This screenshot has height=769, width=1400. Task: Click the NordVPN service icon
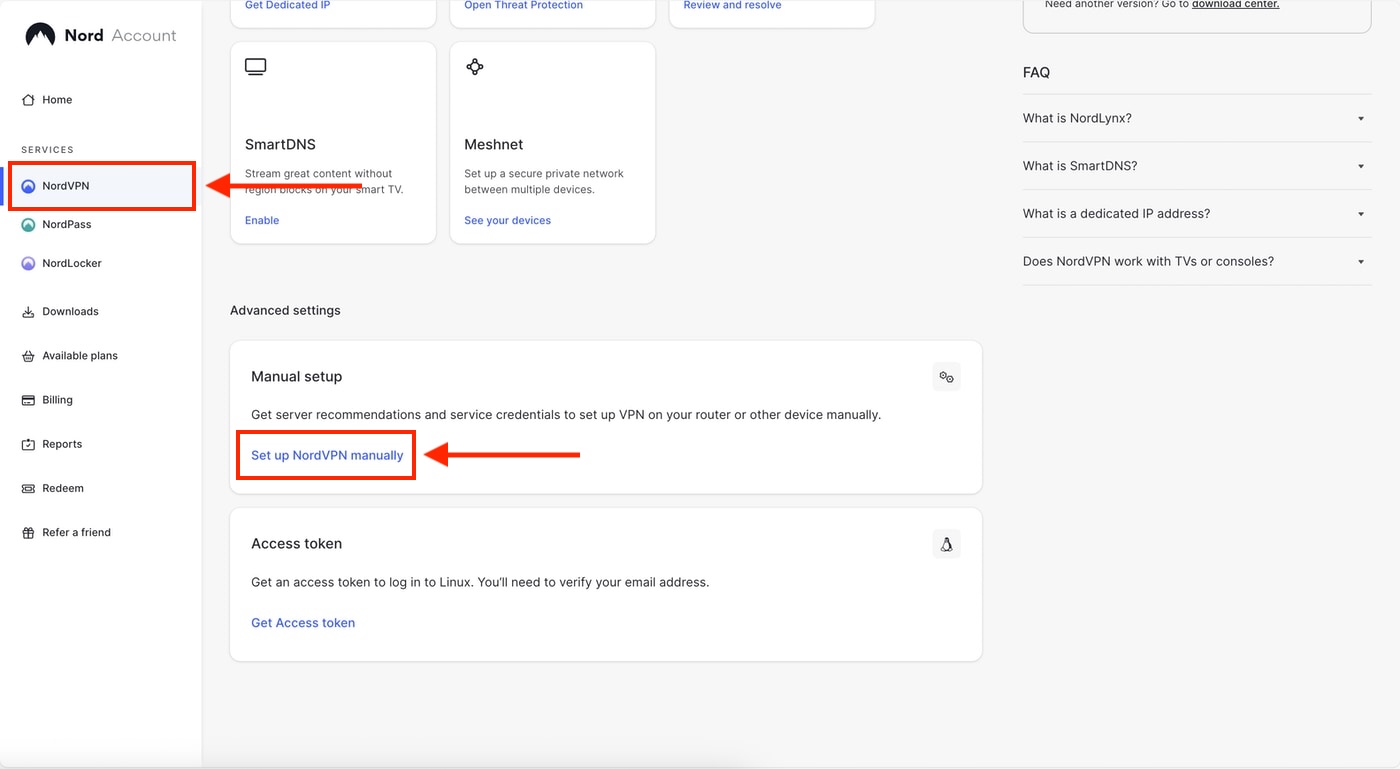tap(28, 186)
